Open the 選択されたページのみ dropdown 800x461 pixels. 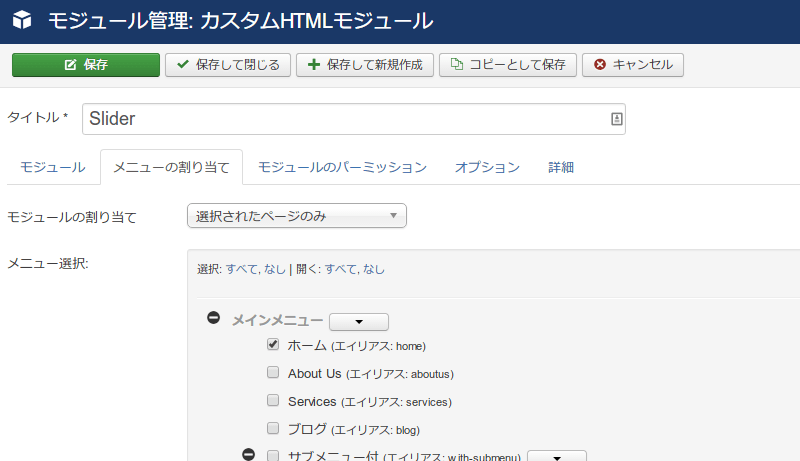coord(296,216)
